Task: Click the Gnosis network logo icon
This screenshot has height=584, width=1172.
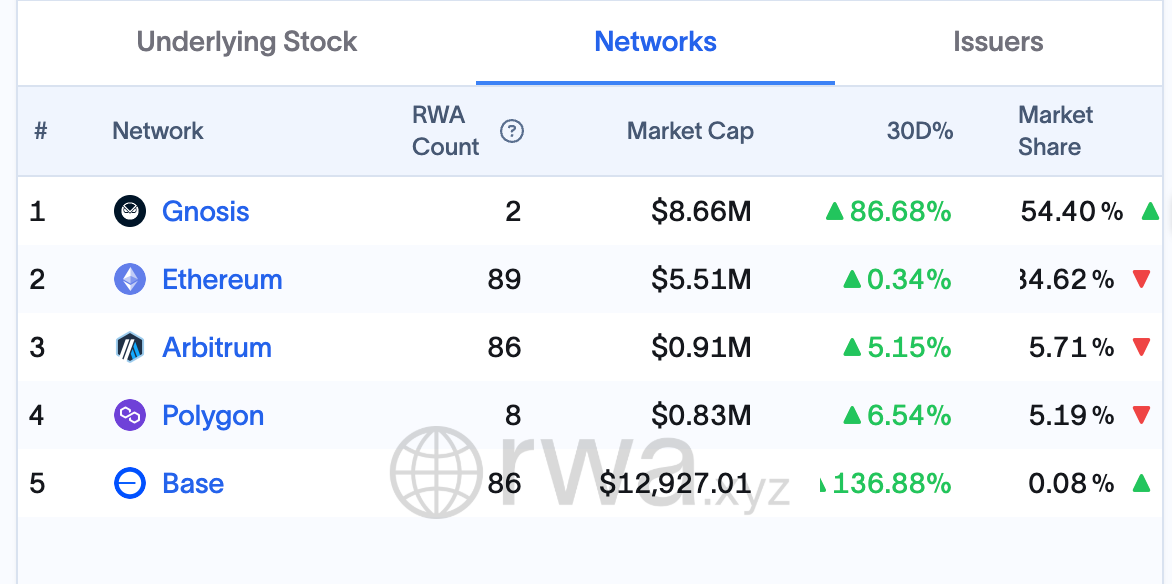Action: click(x=129, y=211)
